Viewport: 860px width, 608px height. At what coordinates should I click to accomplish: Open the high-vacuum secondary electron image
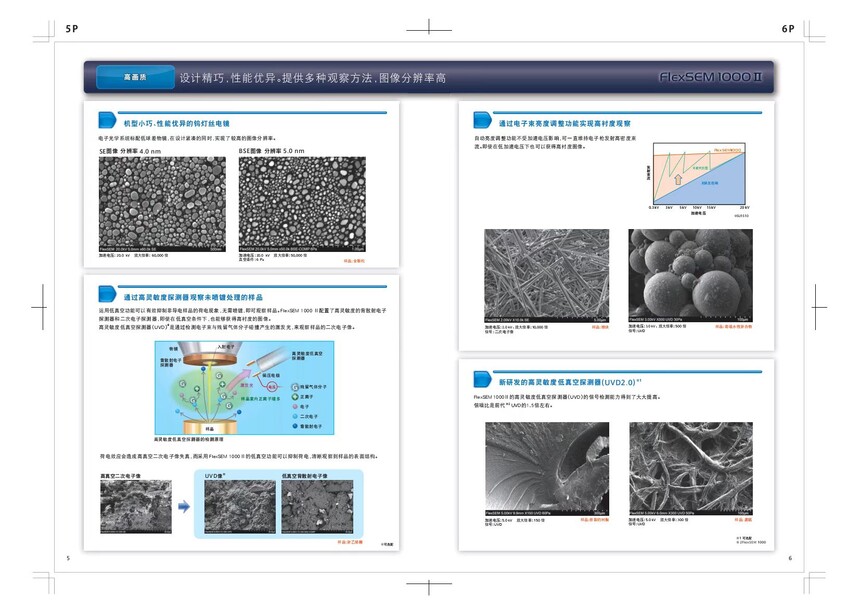pyautogui.click(x=135, y=507)
